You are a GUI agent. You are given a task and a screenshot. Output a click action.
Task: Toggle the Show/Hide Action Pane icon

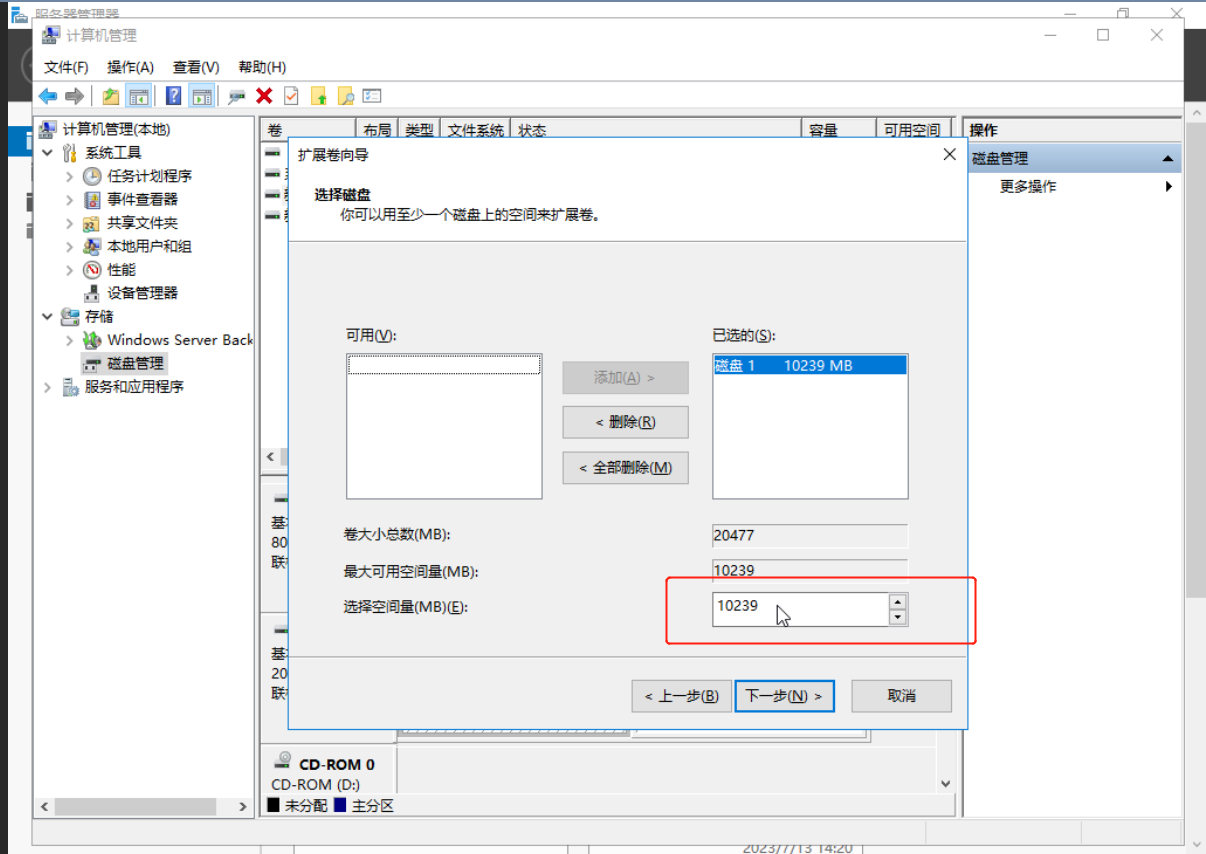[x=202, y=96]
